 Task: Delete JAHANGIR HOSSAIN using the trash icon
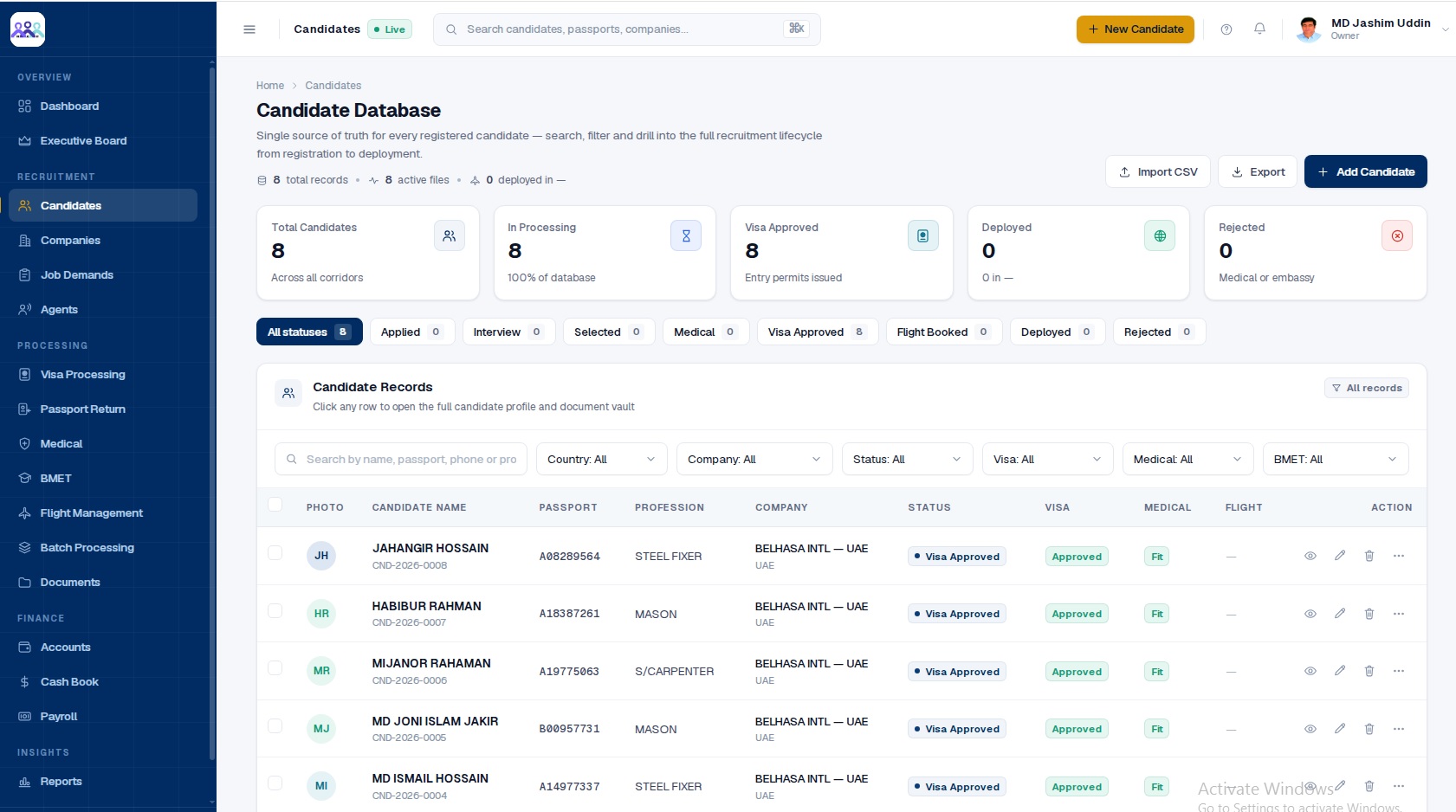pos(1369,556)
